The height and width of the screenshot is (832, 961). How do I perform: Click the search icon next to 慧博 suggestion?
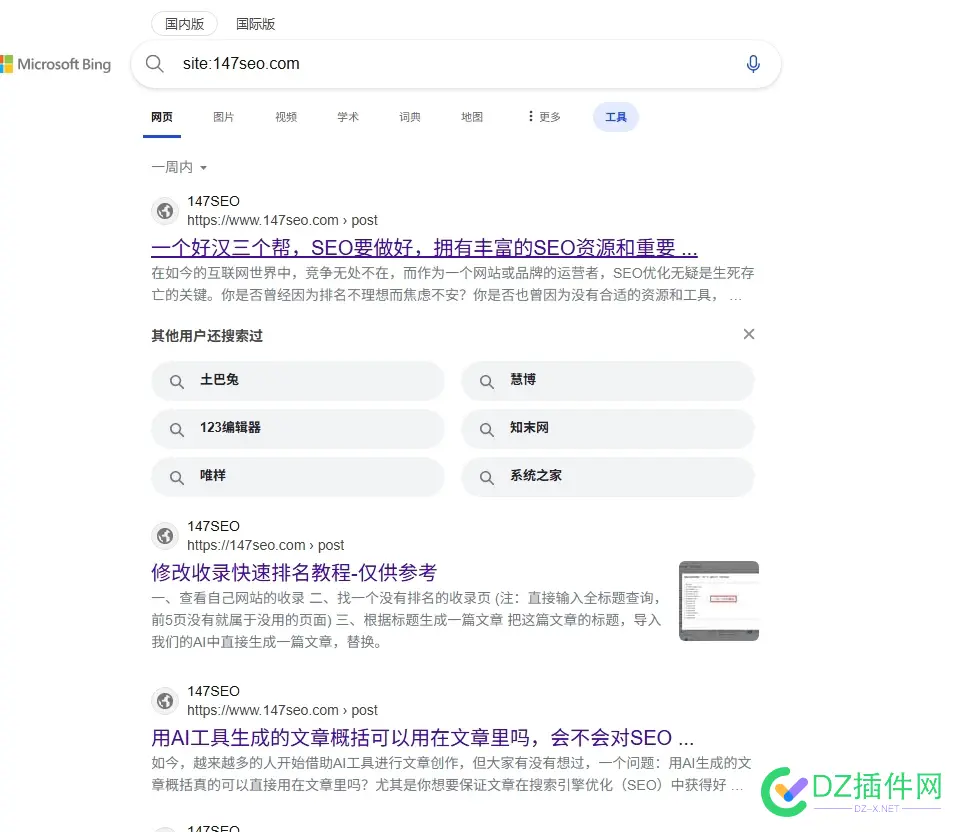tap(486, 381)
